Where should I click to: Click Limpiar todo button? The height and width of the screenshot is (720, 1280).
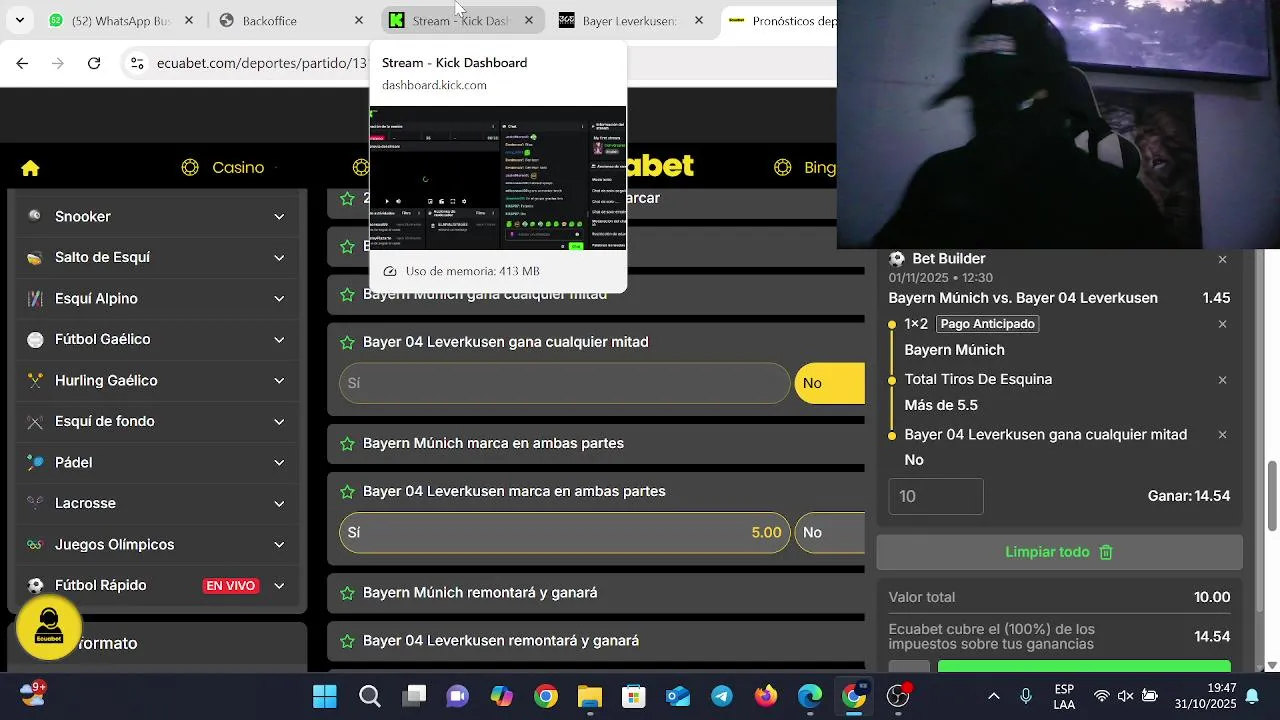point(1060,552)
